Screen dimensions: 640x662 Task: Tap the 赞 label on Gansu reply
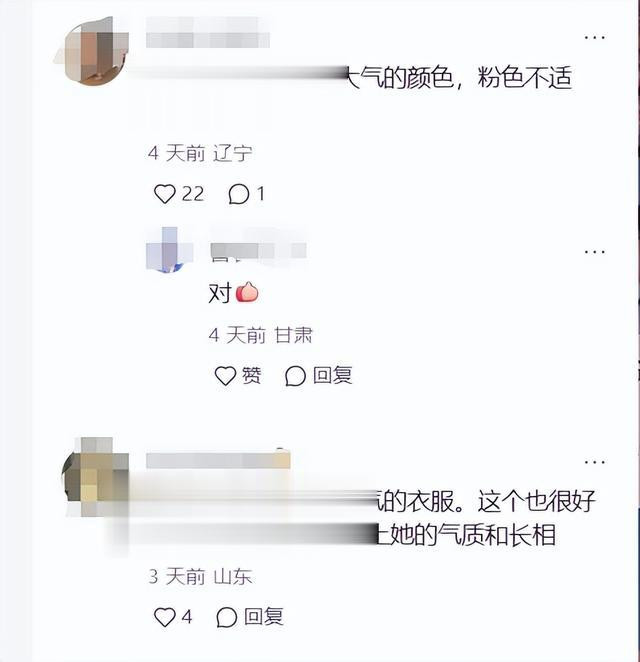(252, 375)
